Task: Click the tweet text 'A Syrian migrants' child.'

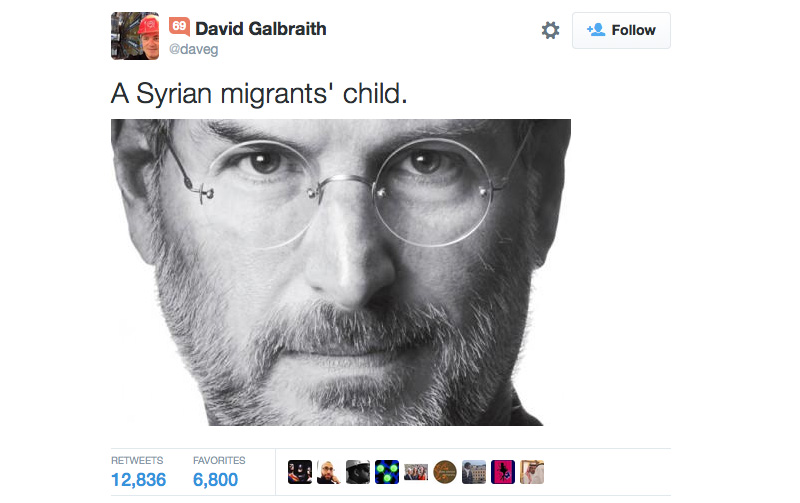Action: tap(259, 94)
